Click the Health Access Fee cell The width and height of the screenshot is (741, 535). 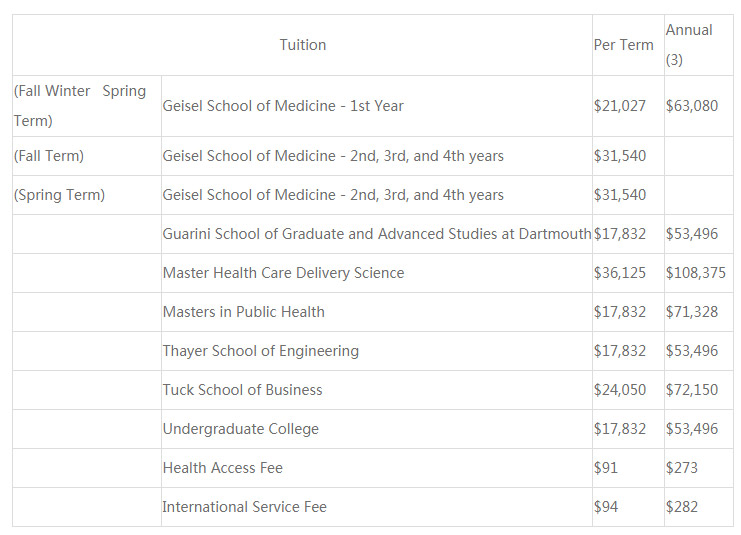point(223,468)
